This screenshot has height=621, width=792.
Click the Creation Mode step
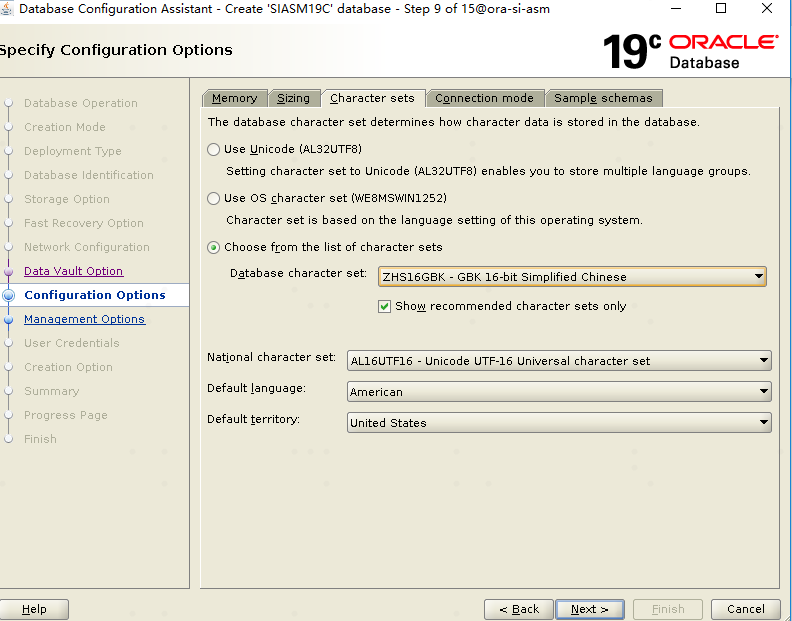65,127
